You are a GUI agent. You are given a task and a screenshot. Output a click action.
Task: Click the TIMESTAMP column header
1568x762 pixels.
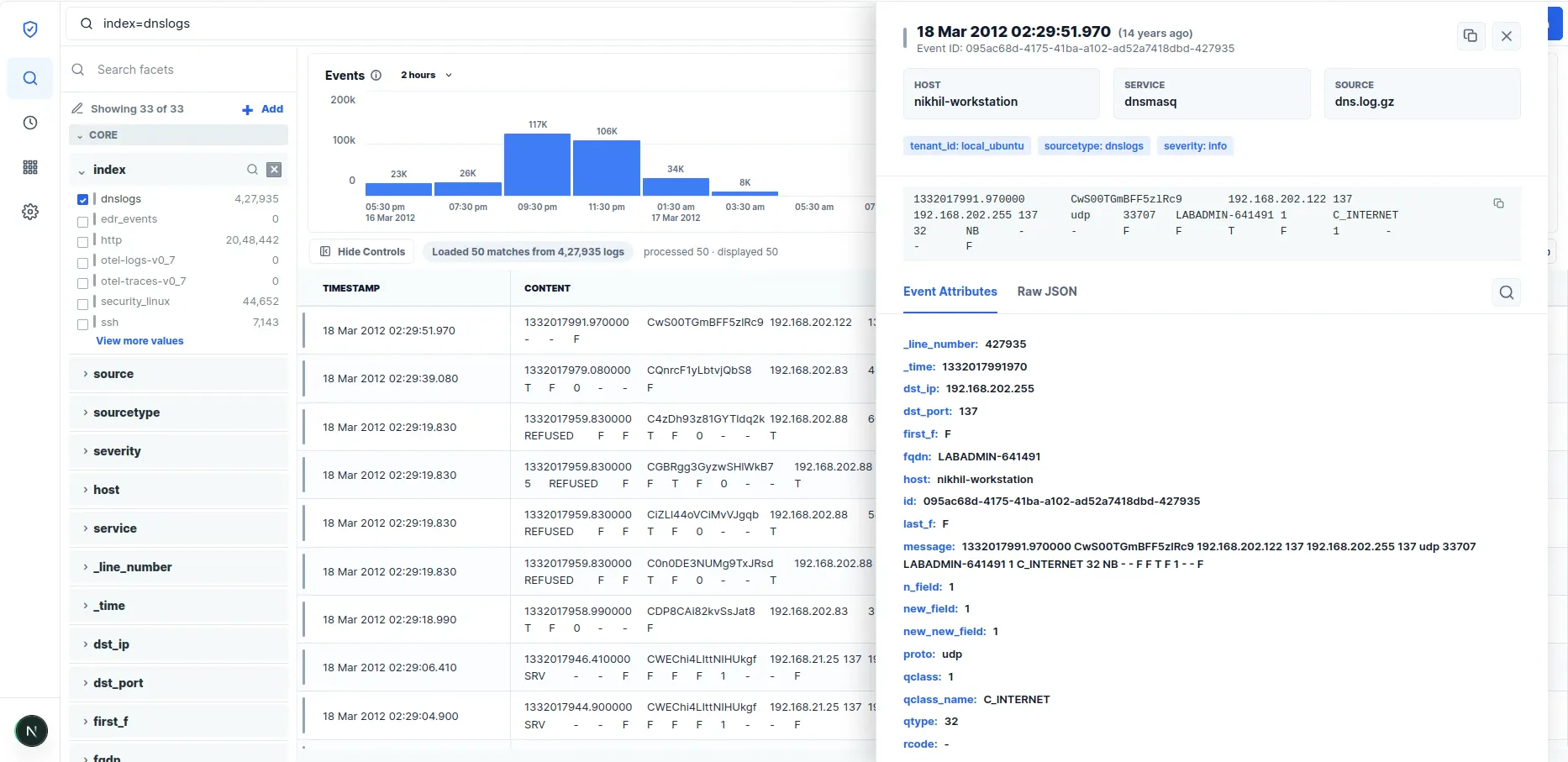click(351, 288)
